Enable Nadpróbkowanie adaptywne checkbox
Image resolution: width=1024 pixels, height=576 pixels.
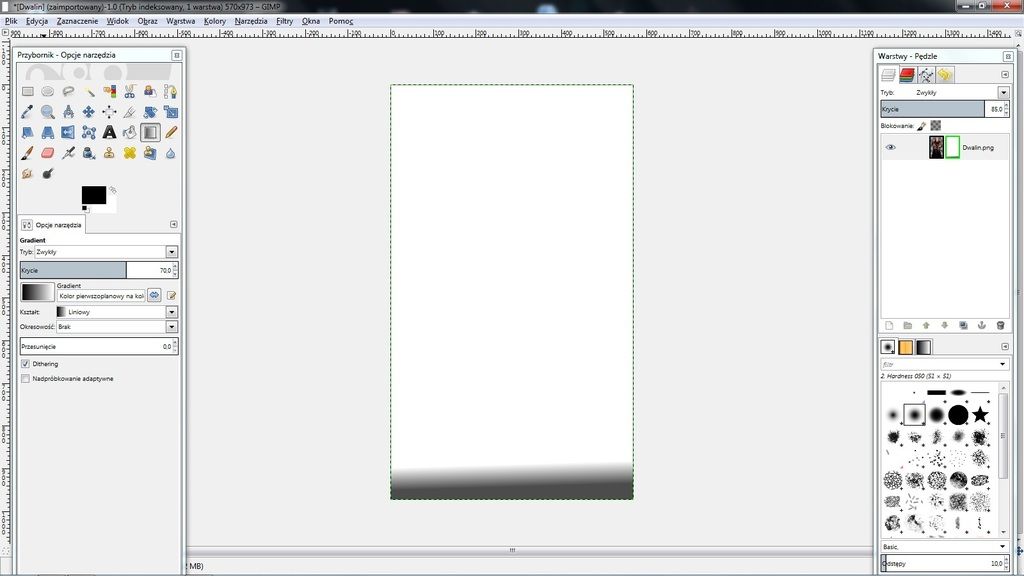[x=25, y=379]
